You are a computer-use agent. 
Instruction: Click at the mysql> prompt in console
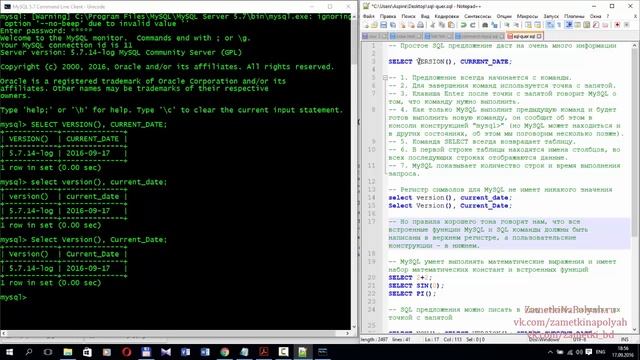pos(13,297)
